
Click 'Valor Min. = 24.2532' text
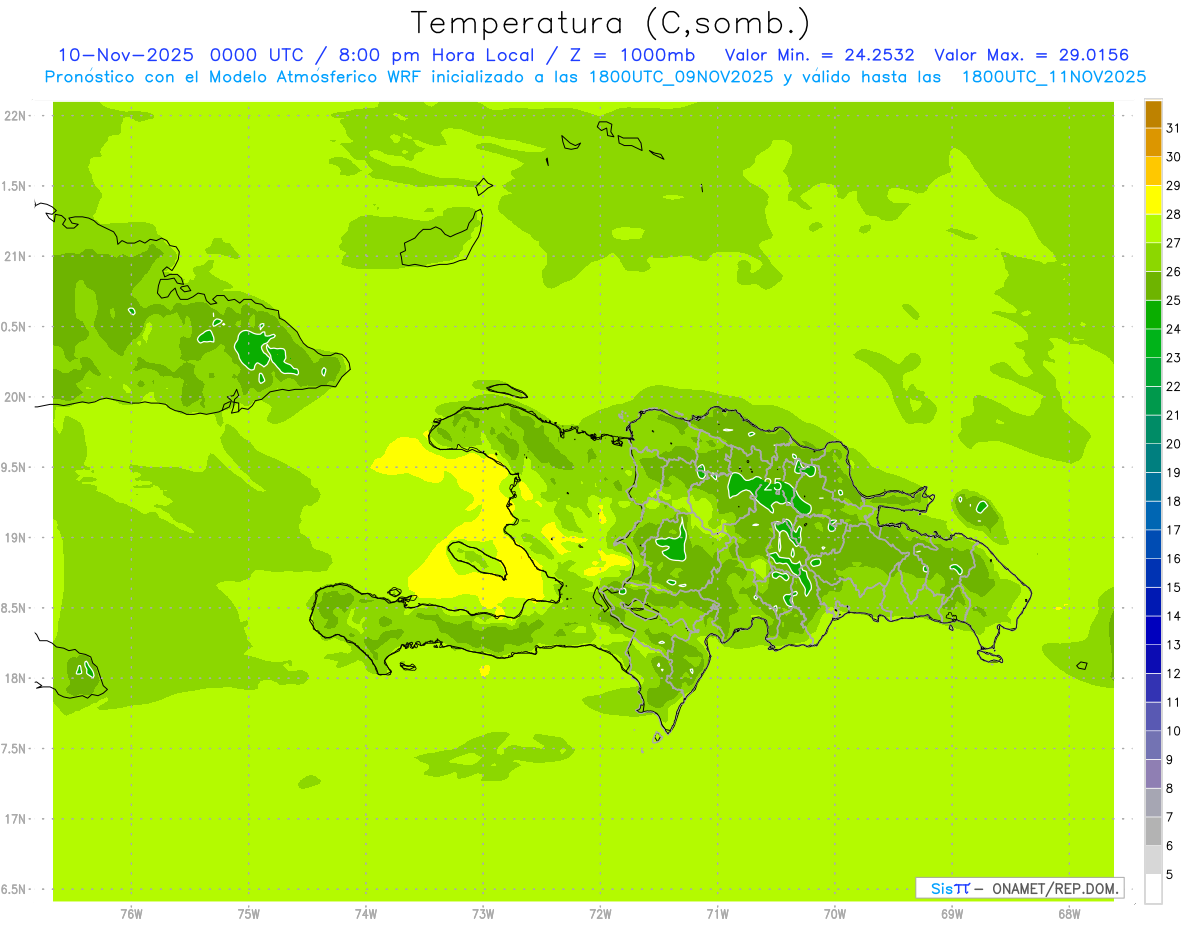click(x=820, y=55)
